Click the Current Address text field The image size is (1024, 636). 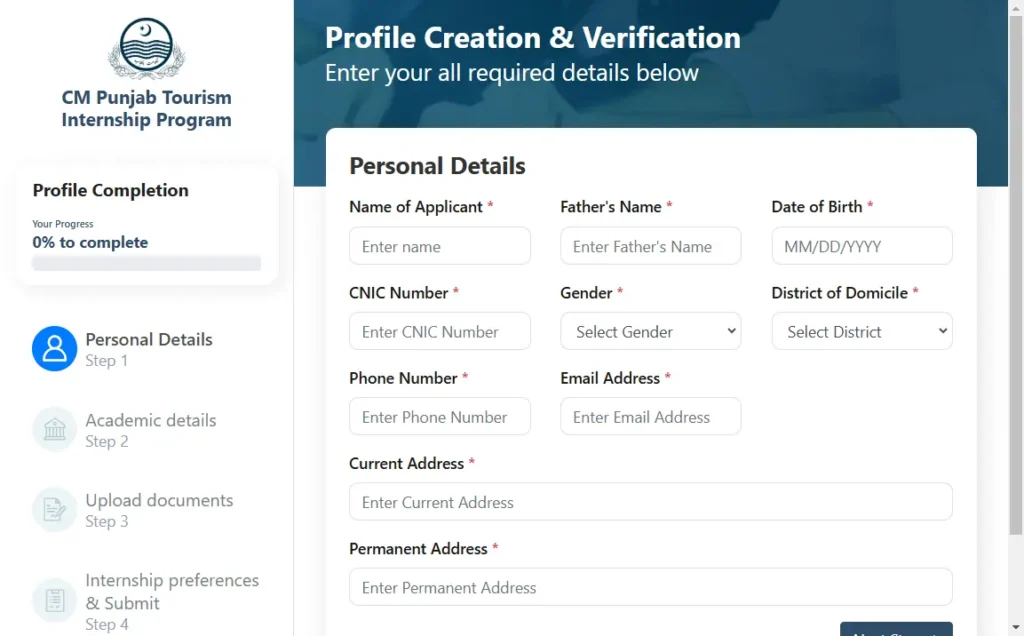(x=650, y=501)
